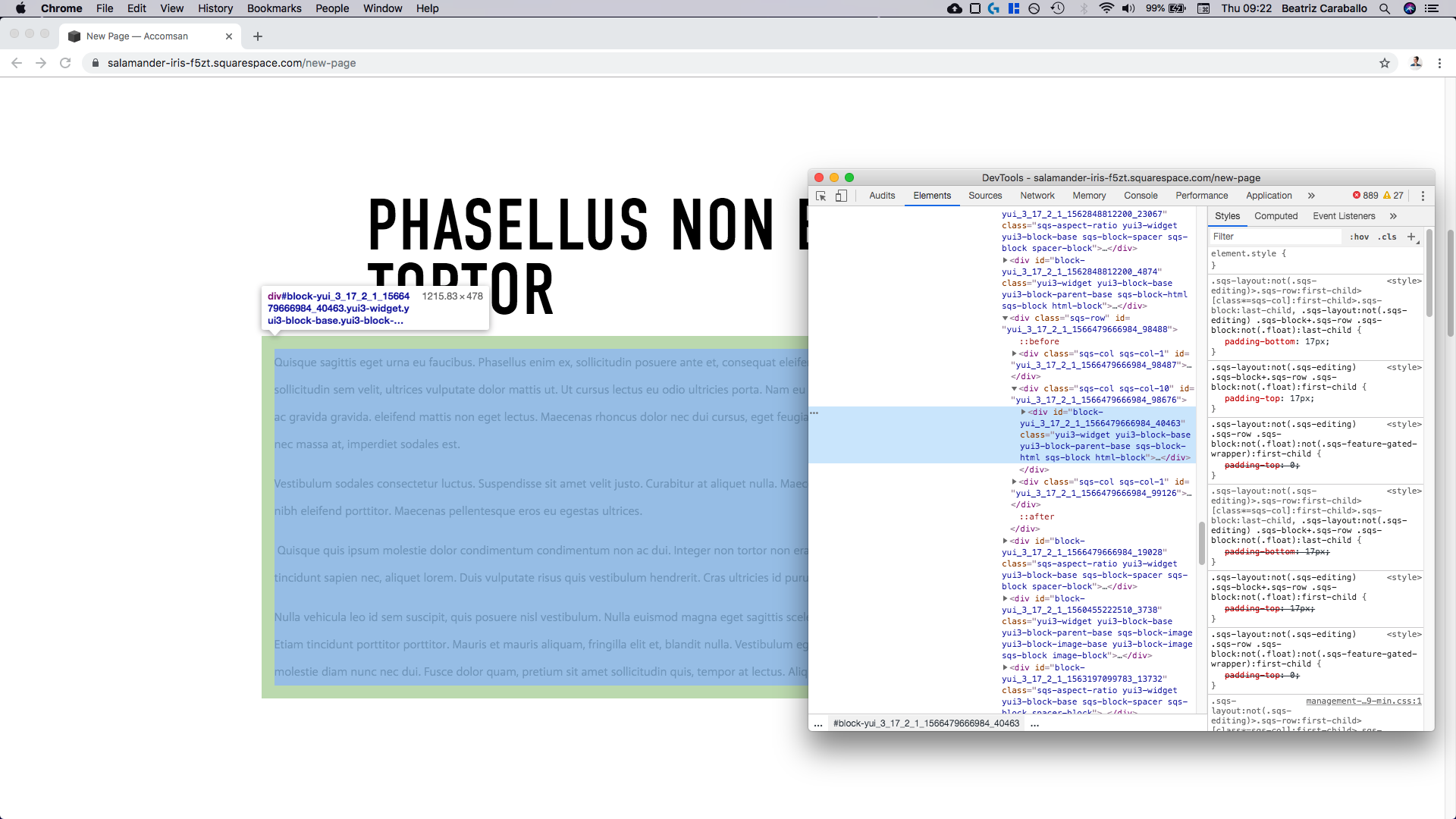
Task: Open the 9-min.css stylesheet link
Action: (1363, 701)
